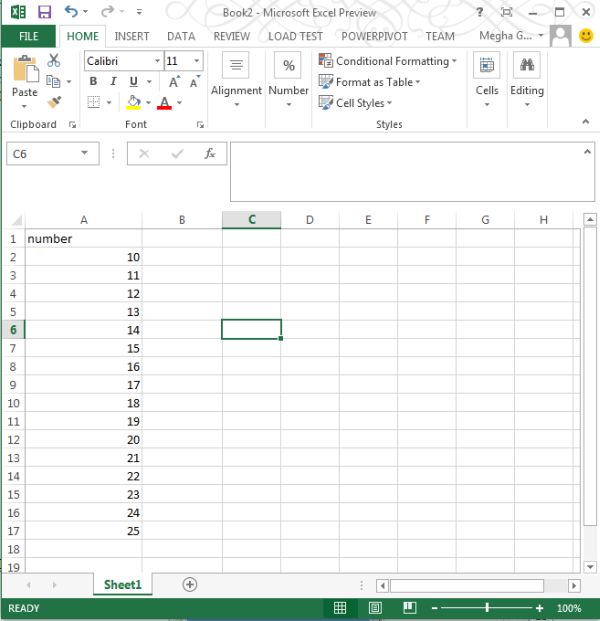Add a new sheet with plus icon
Image resolution: width=600 pixels, height=621 pixels.
[190, 584]
